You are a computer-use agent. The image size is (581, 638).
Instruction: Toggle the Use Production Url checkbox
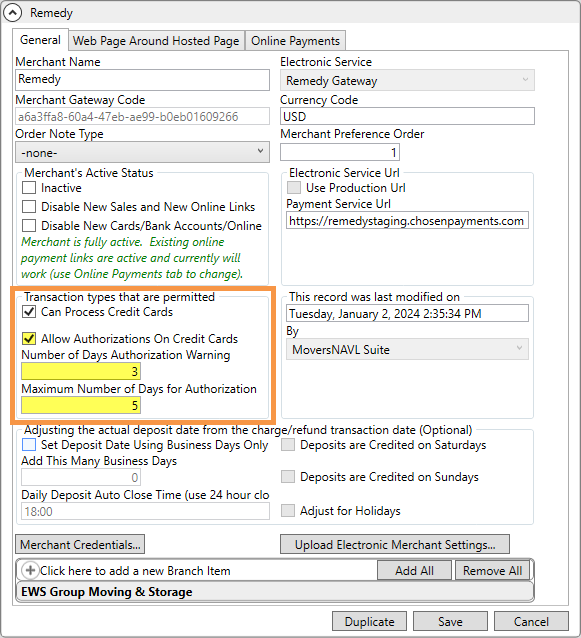tap(294, 188)
